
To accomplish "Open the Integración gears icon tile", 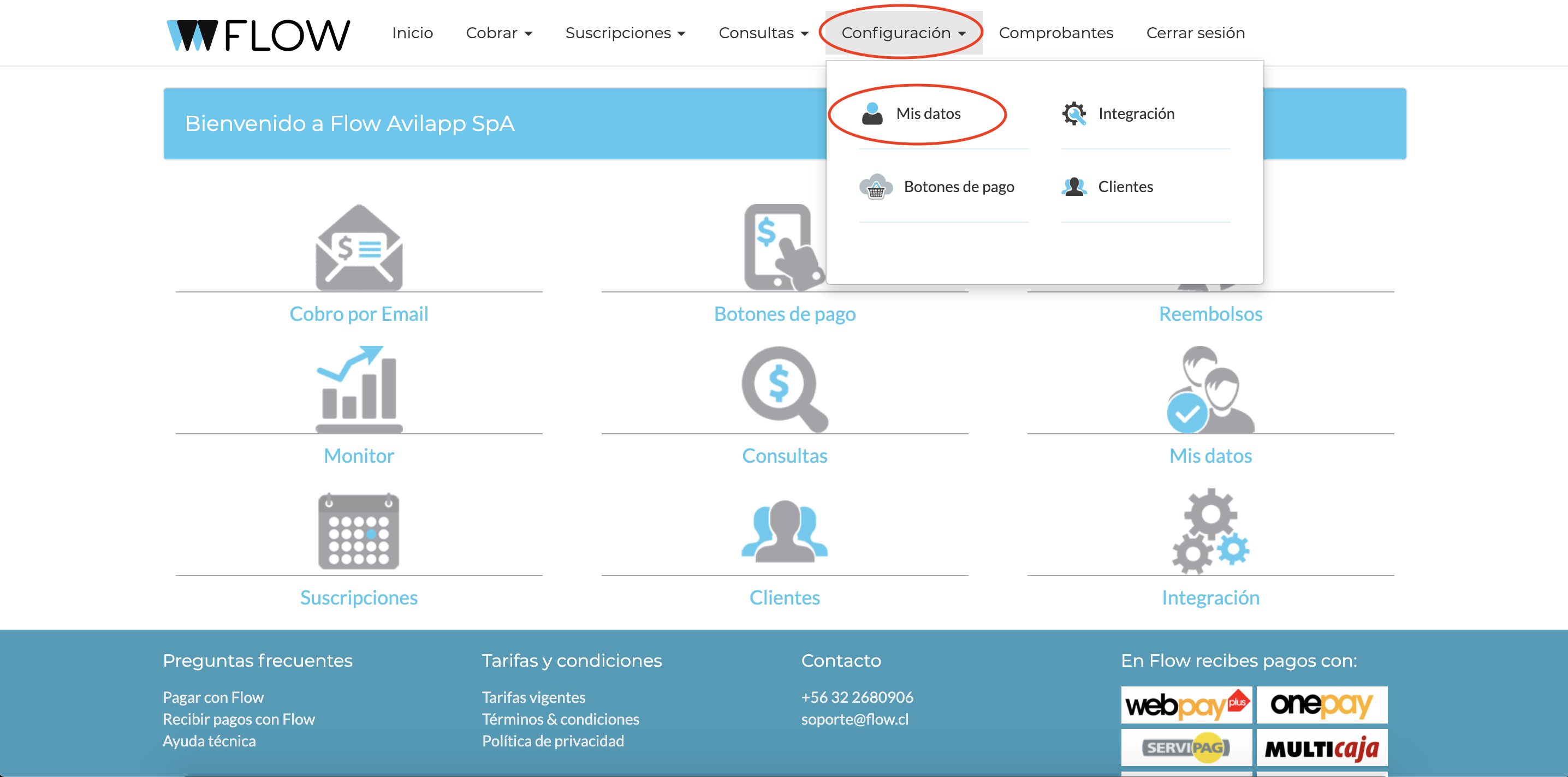I will [x=1210, y=531].
